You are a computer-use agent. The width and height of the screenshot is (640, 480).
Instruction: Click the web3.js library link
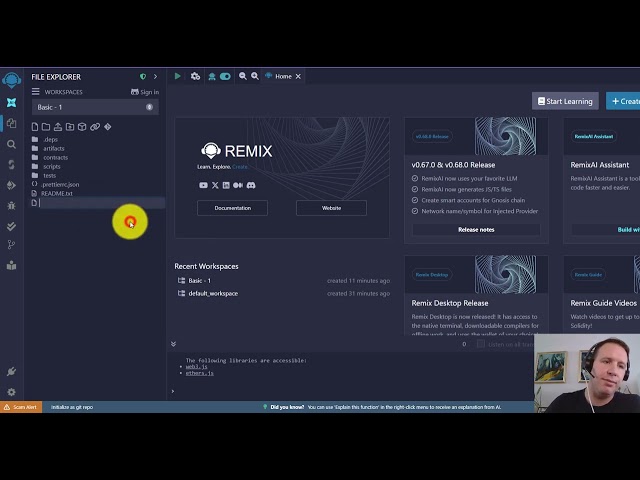point(196,367)
